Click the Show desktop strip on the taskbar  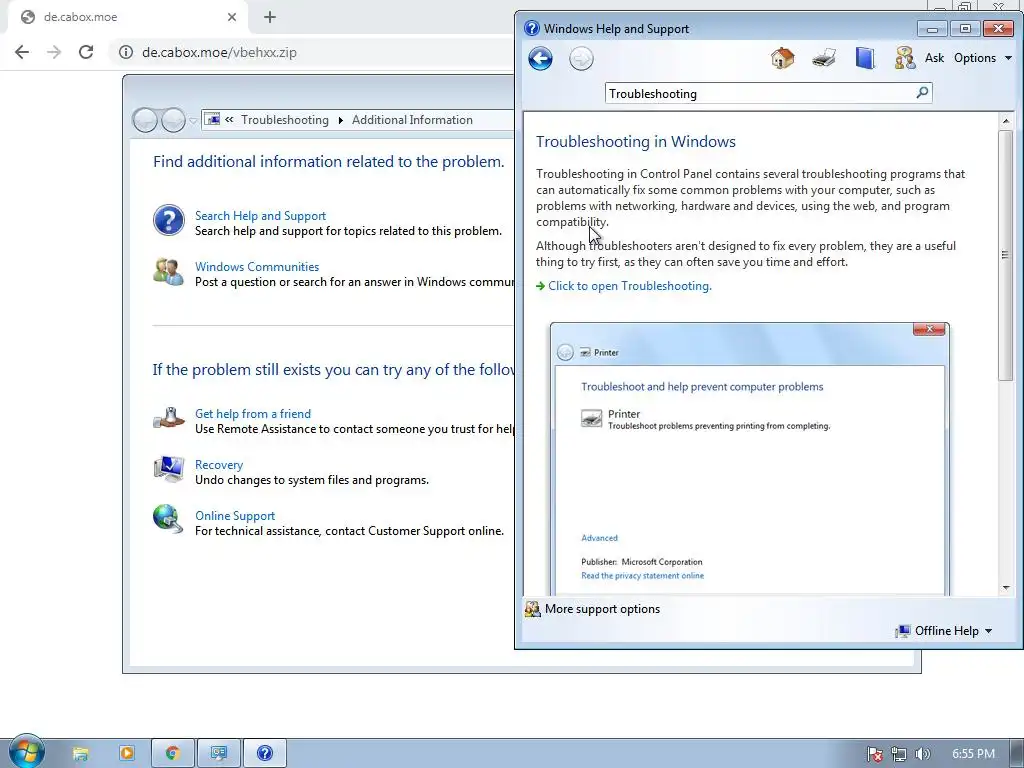pos(1016,754)
